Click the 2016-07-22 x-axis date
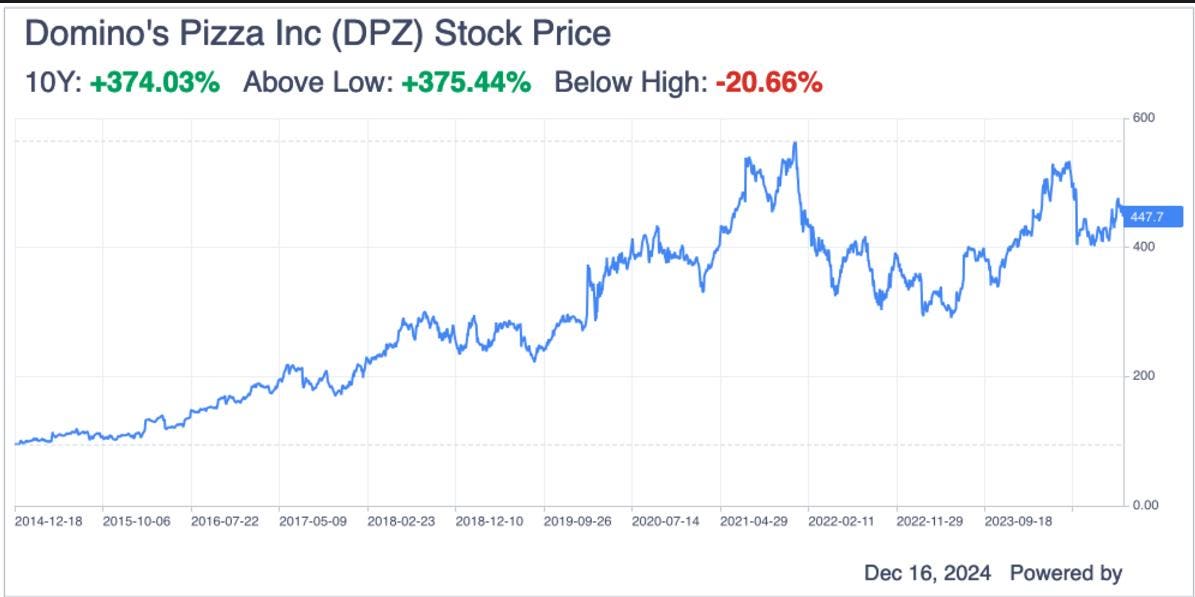The width and height of the screenshot is (1195, 597). coord(226,522)
